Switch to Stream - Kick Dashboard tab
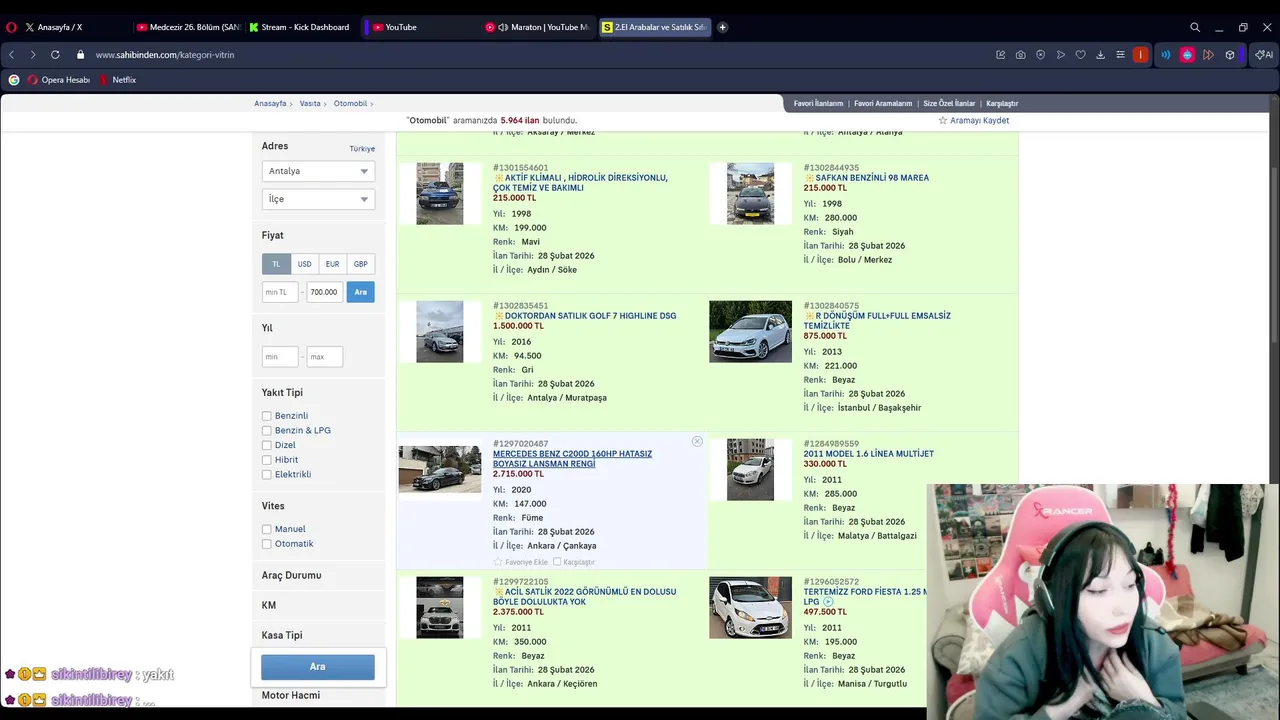1280x720 pixels. [300, 27]
